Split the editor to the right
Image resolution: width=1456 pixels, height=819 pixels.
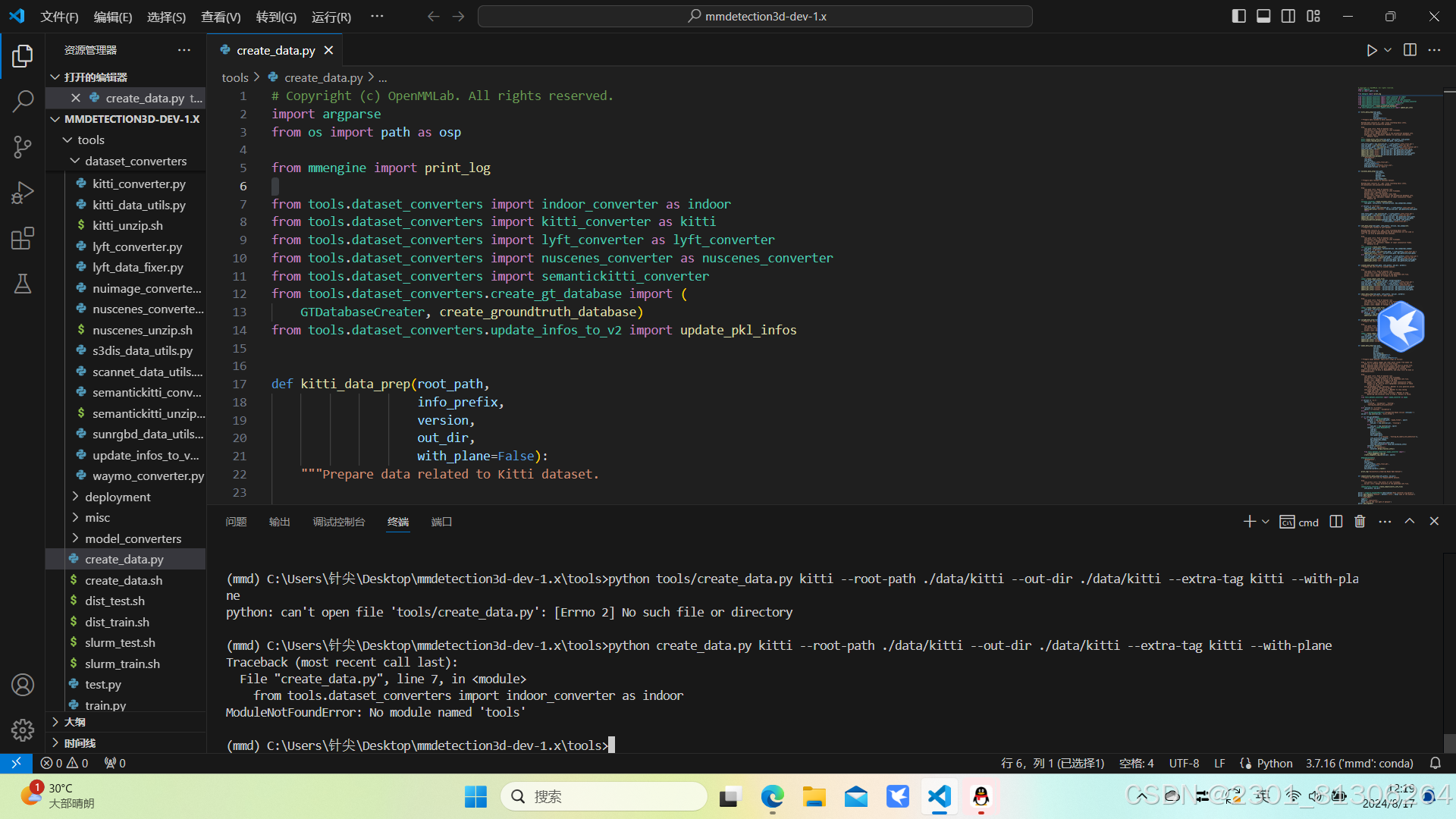(x=1410, y=50)
